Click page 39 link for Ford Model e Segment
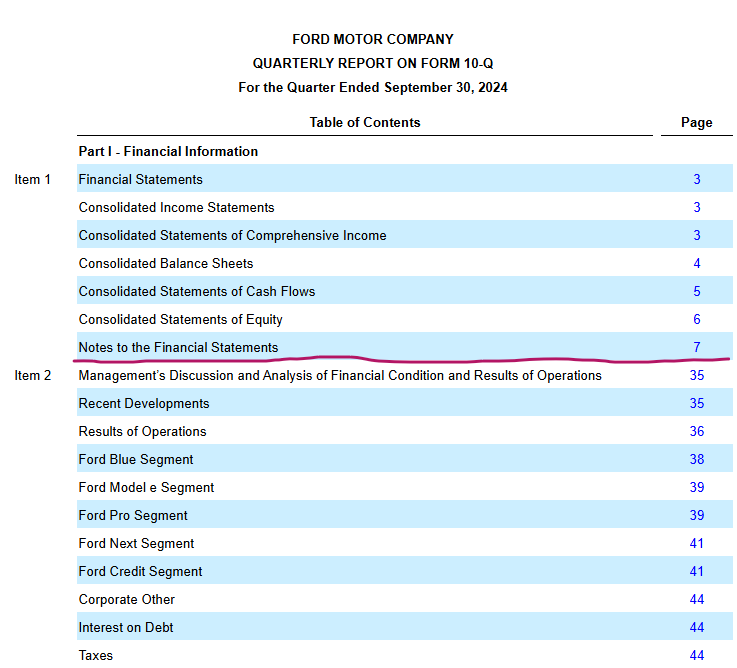The width and height of the screenshot is (737, 668). 697,487
